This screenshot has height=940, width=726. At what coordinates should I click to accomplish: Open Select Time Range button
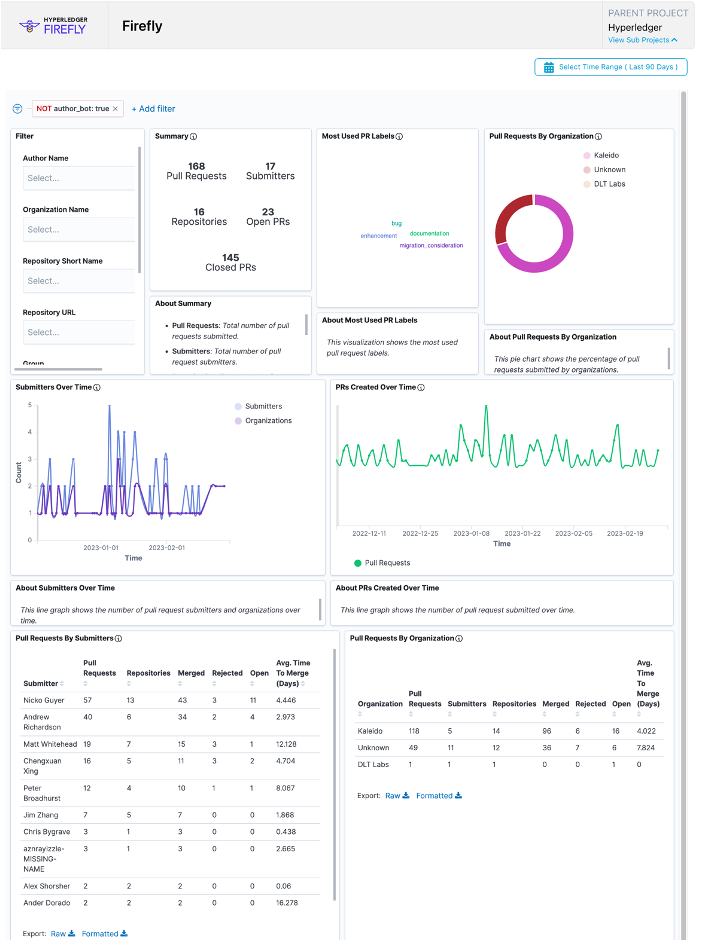[x=610, y=67]
